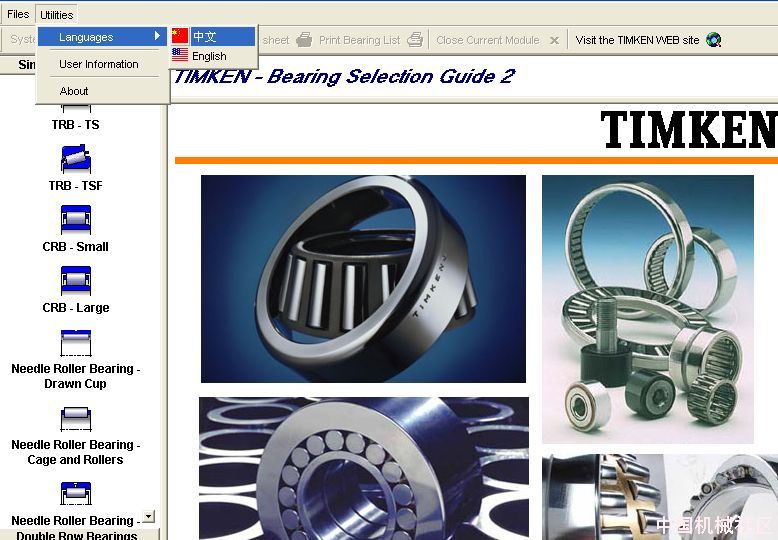Select Needle Roller Drawn Cup icon
The width and height of the screenshot is (778, 540).
click(x=75, y=342)
